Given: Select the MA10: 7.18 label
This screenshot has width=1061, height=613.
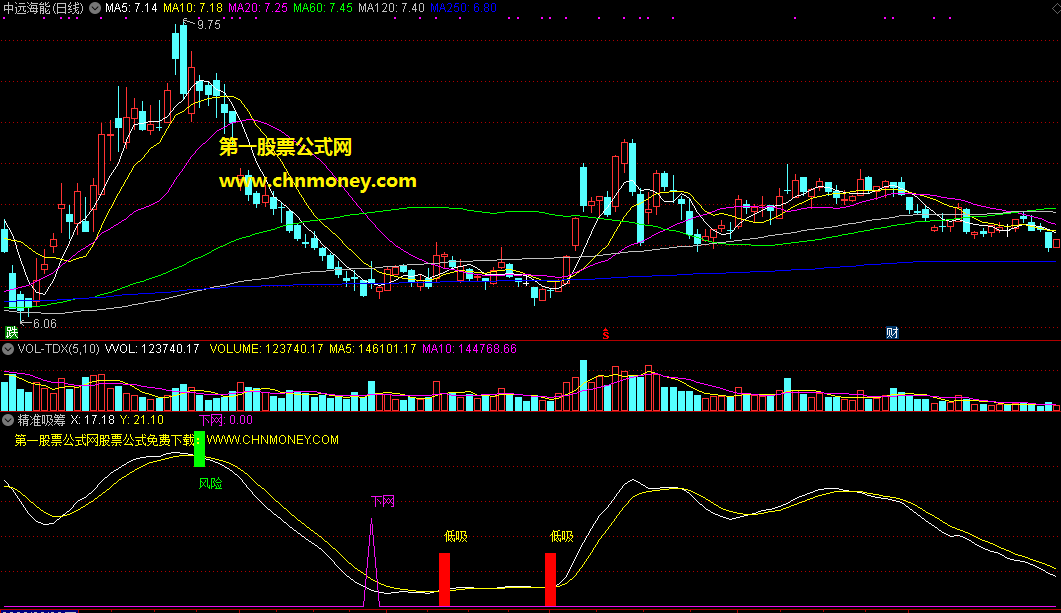Looking at the screenshot, I should (x=193, y=8).
